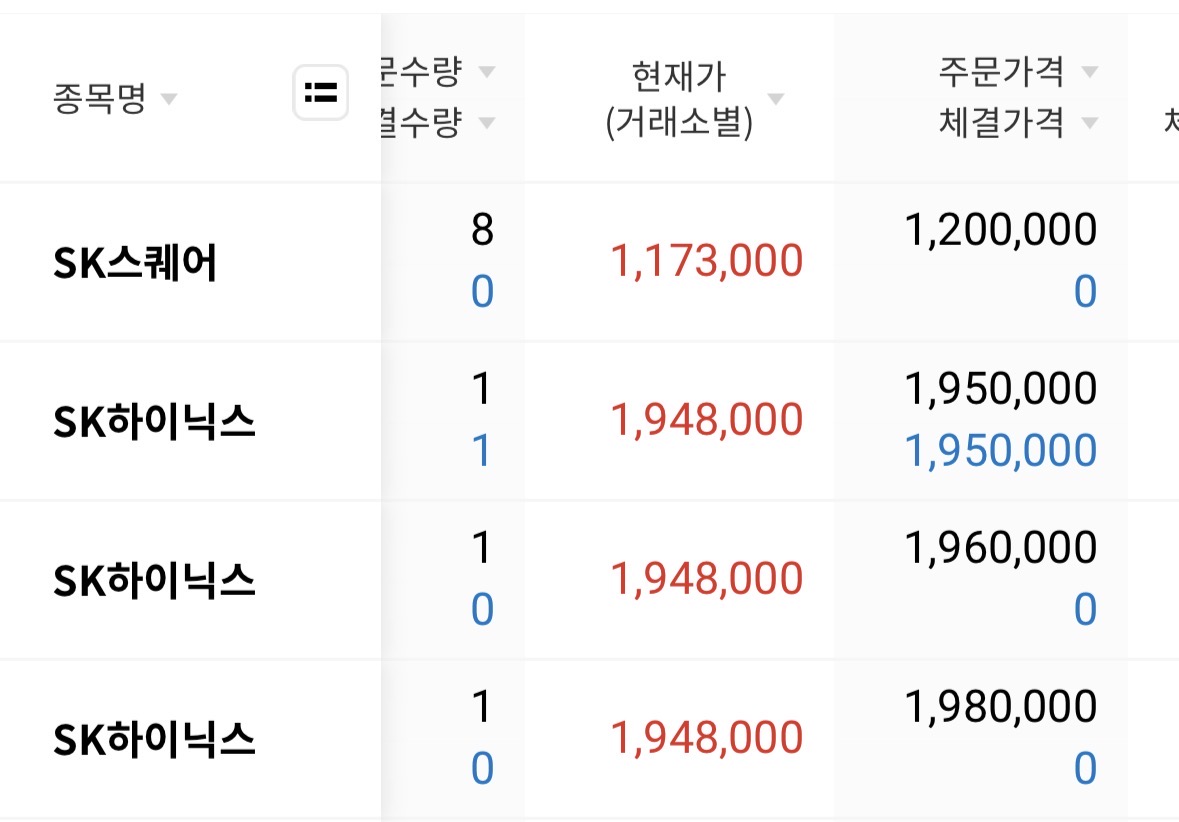Click SK스퀘어 order price 1,200,000
The height and width of the screenshot is (822, 1179).
tap(1001, 229)
